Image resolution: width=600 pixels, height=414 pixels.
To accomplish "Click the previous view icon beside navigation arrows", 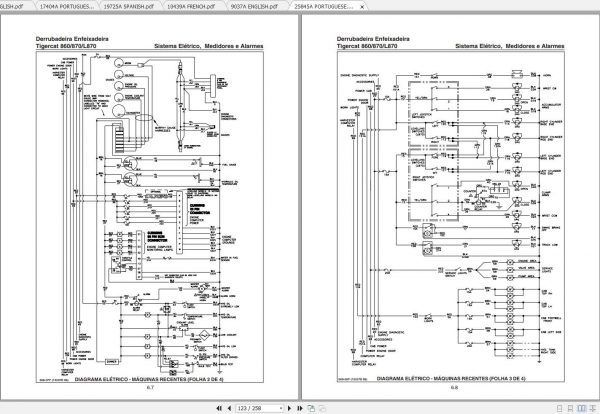I will click(311, 408).
